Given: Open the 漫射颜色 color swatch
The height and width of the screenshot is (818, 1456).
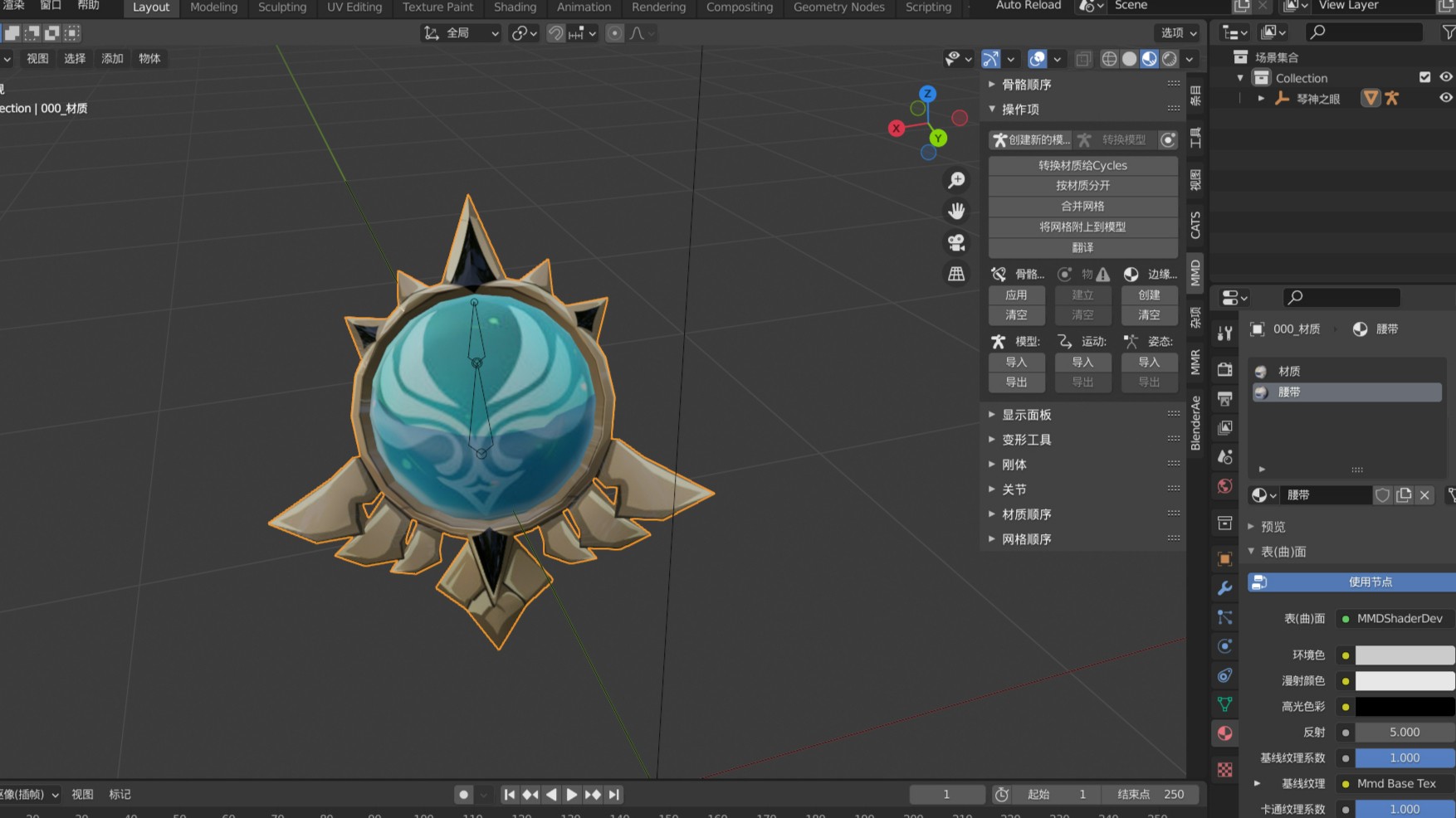Looking at the screenshot, I should pyautogui.click(x=1404, y=681).
